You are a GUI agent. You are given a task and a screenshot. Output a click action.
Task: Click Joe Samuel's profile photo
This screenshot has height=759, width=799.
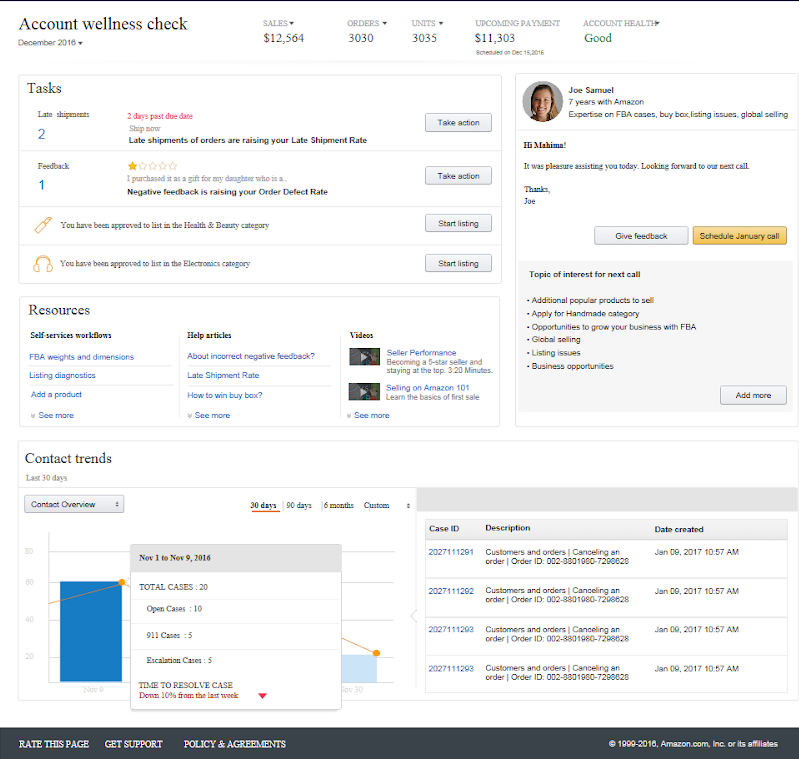pyautogui.click(x=543, y=101)
